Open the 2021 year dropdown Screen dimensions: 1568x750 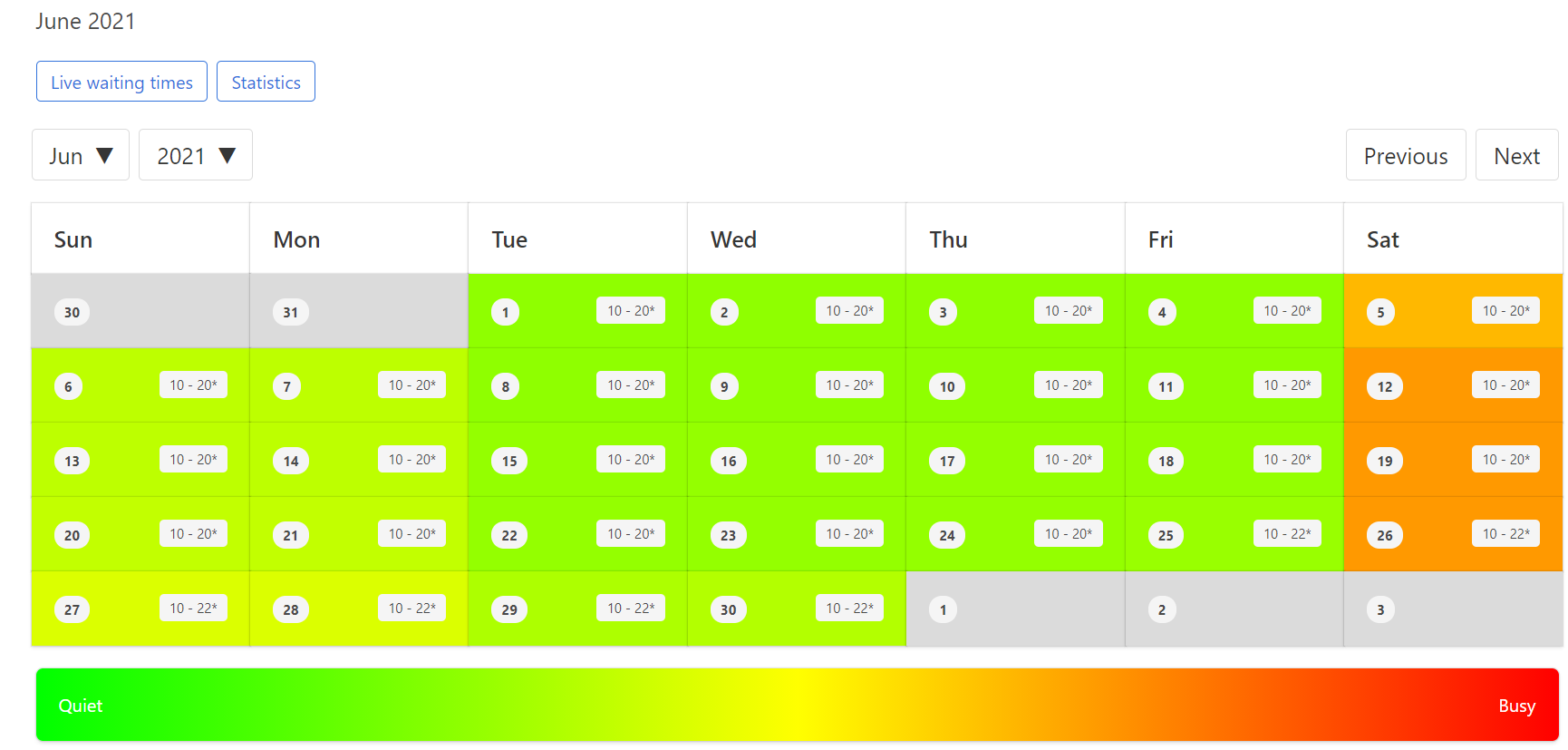point(195,155)
